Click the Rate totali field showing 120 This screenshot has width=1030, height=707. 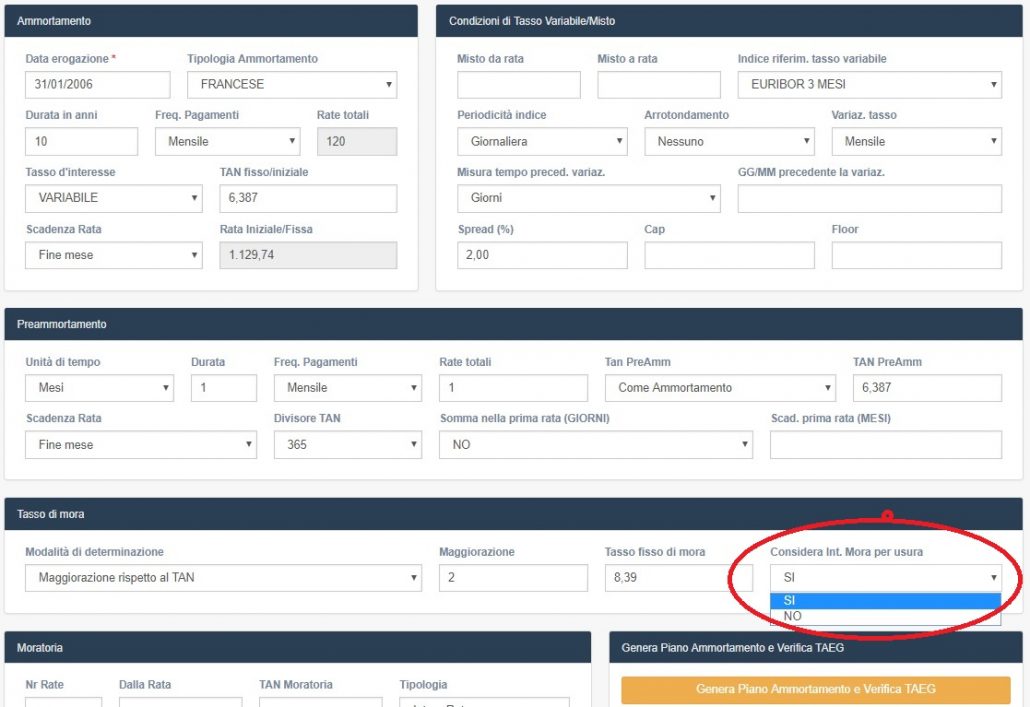click(357, 141)
